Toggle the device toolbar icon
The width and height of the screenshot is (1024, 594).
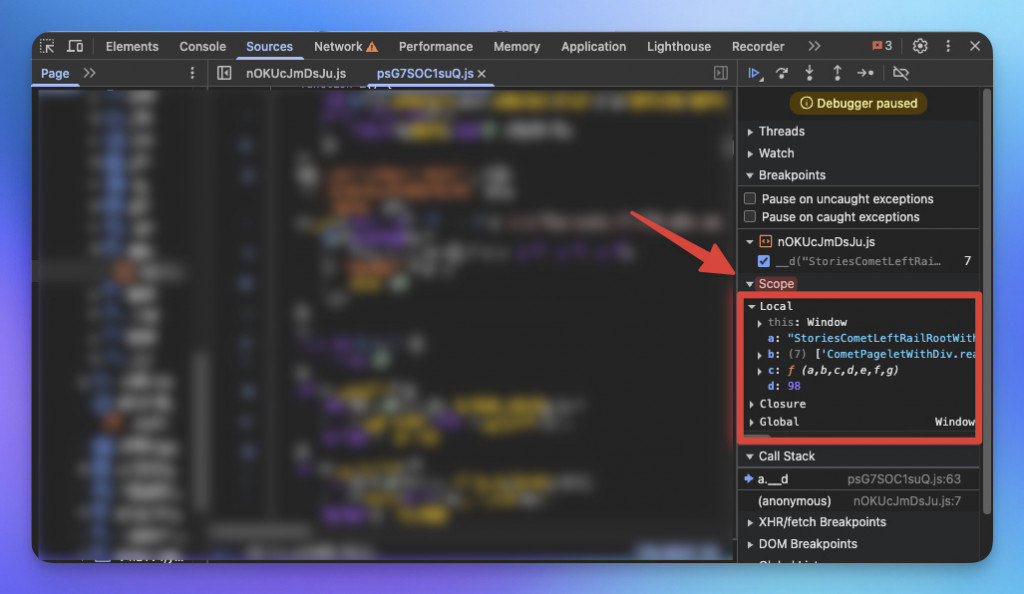[75, 46]
